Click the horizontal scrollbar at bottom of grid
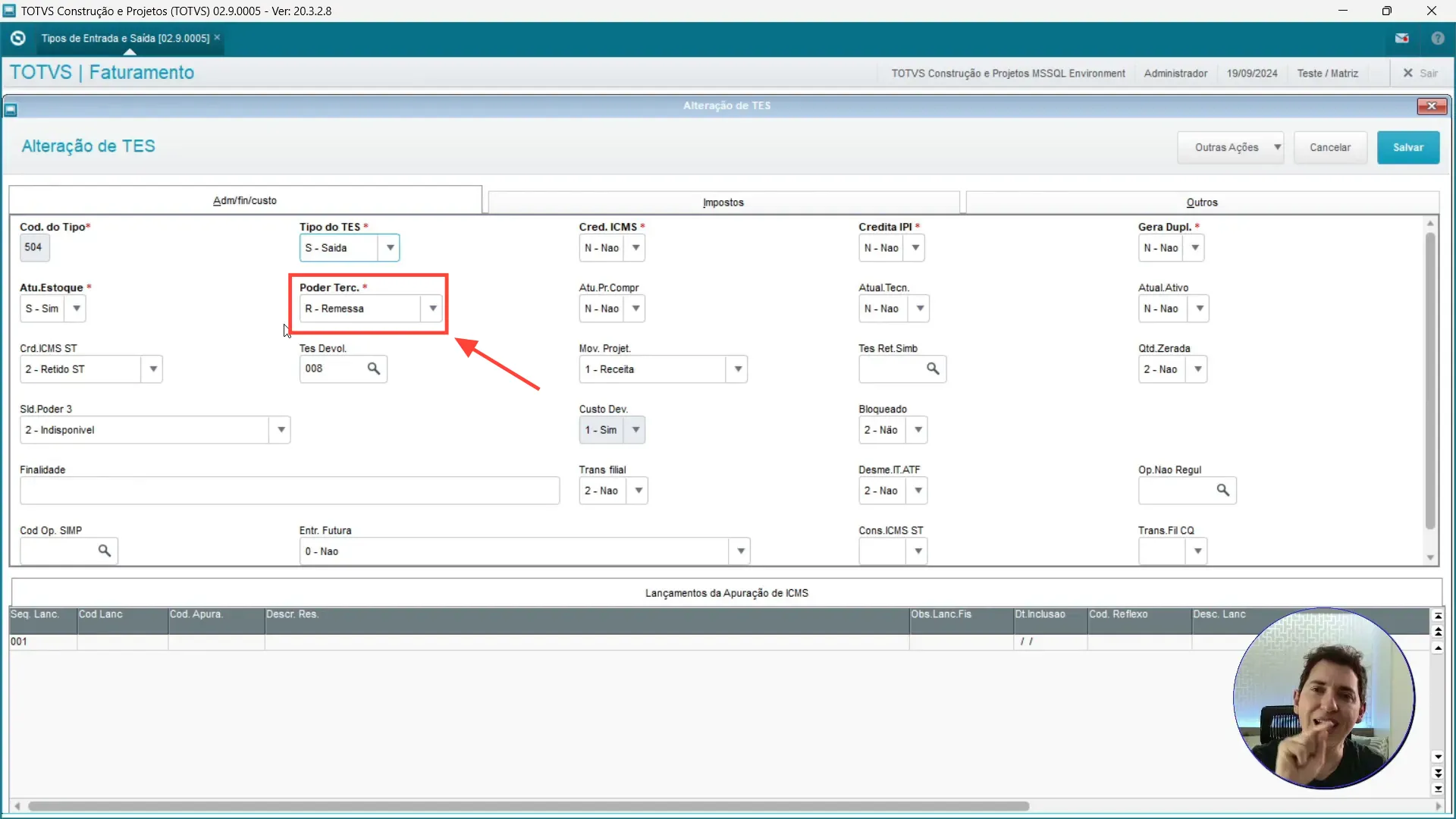The height and width of the screenshot is (819, 1456). [528, 806]
